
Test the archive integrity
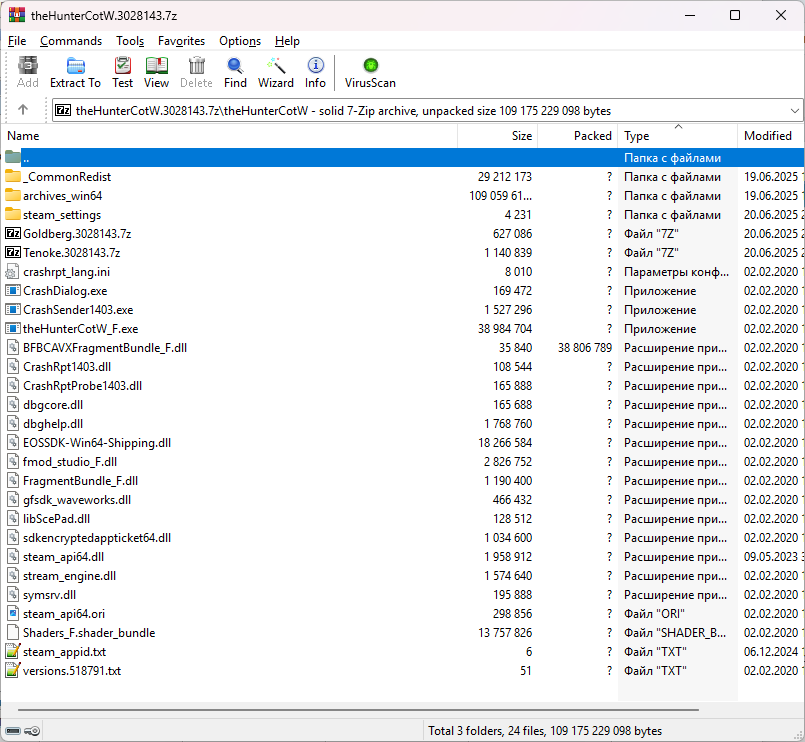point(122,70)
